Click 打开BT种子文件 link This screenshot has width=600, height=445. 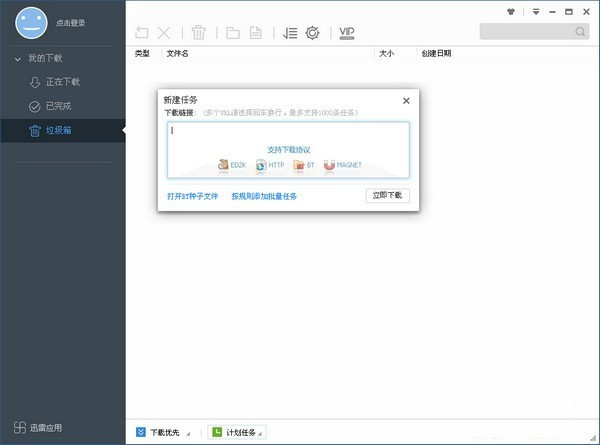(192, 196)
